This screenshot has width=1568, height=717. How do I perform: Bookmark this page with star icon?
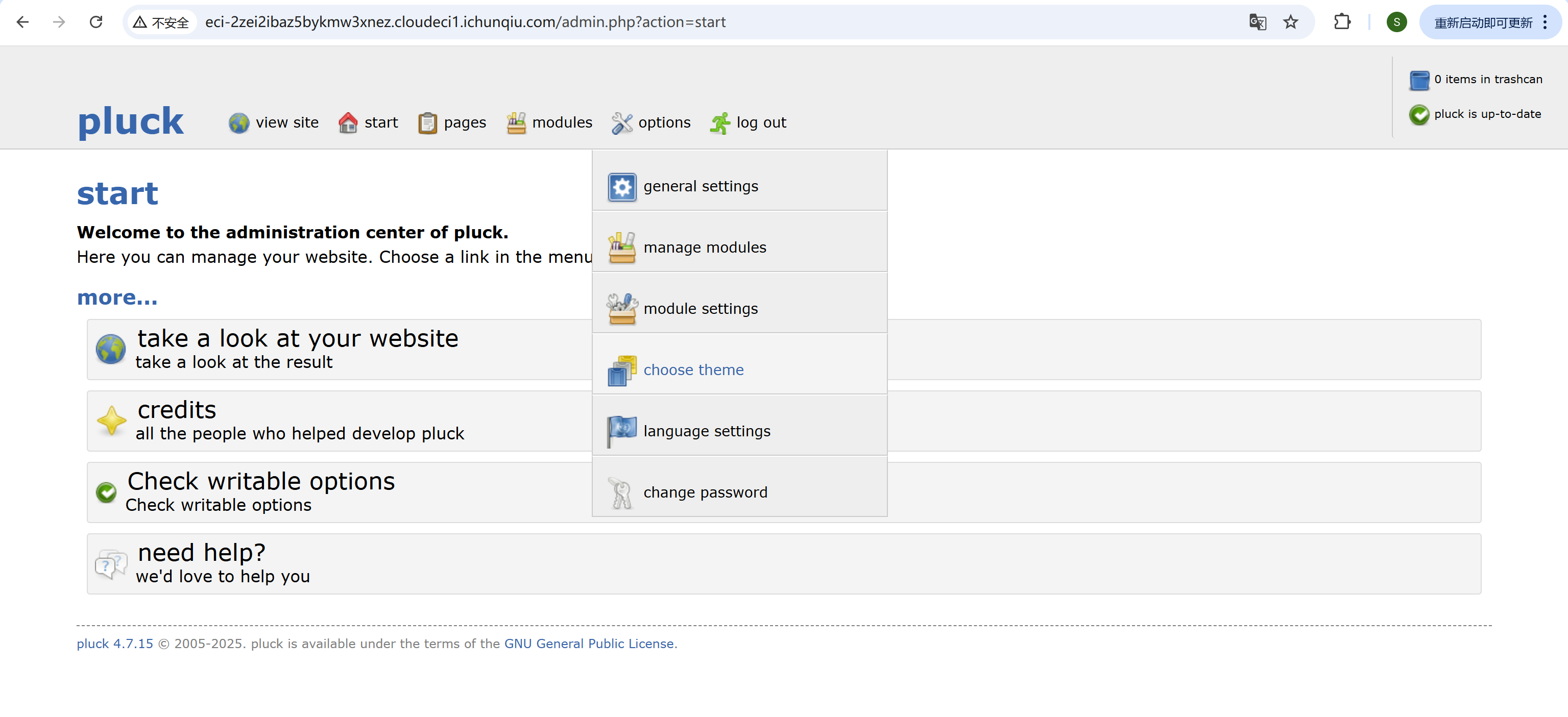pos(1290,22)
